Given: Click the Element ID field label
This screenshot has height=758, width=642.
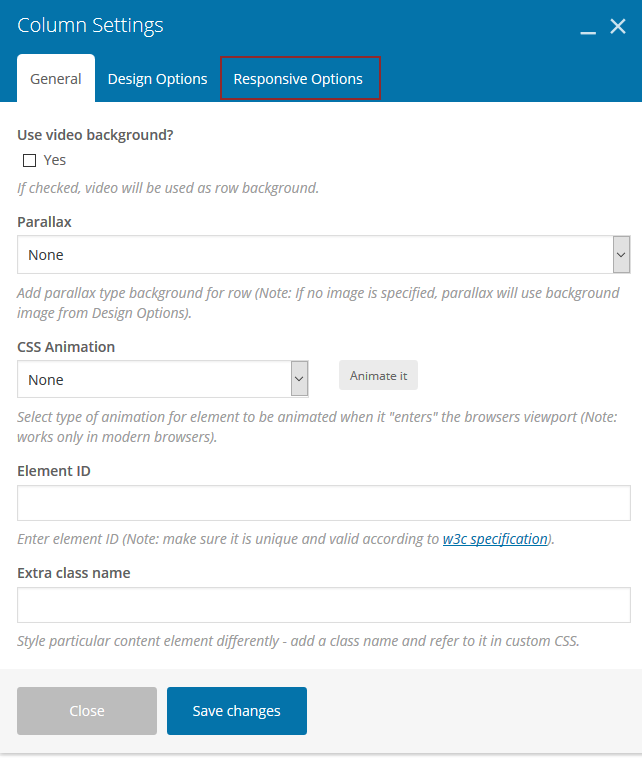Looking at the screenshot, I should pyautogui.click(x=54, y=470).
